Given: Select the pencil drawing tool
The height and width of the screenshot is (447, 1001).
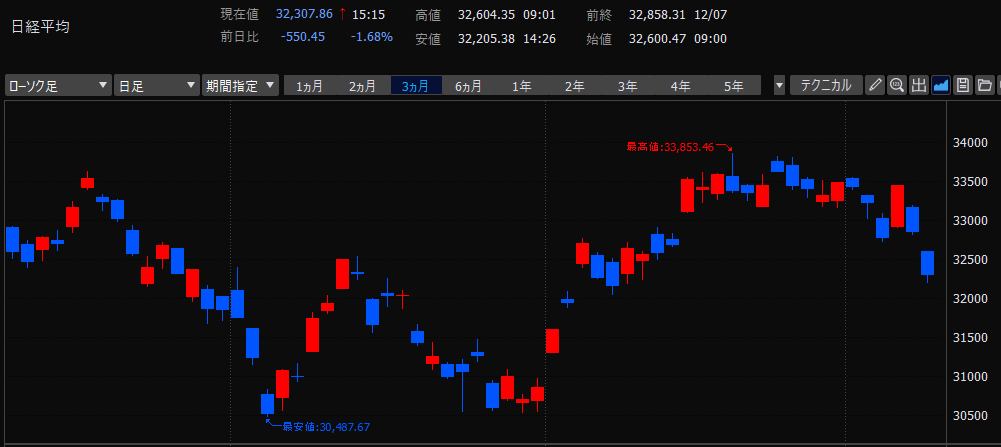Looking at the screenshot, I should (875, 85).
